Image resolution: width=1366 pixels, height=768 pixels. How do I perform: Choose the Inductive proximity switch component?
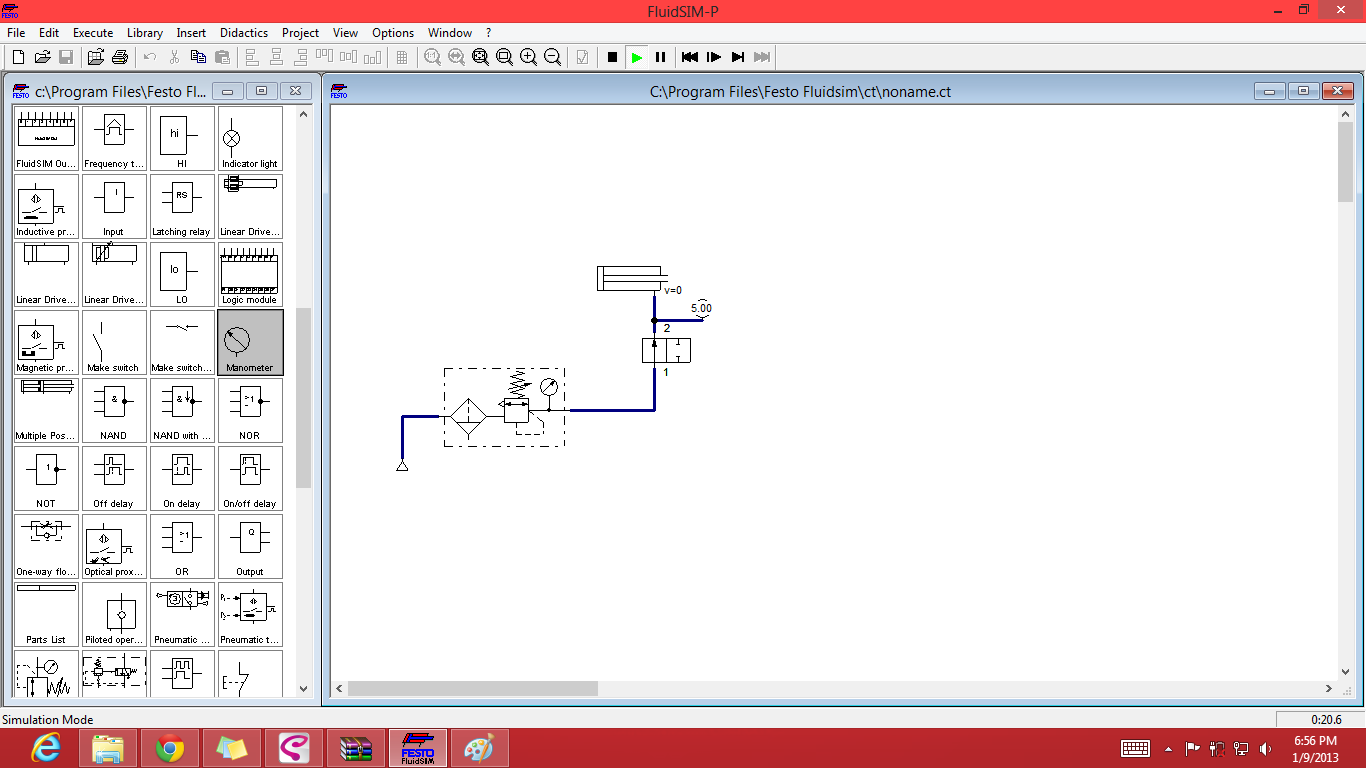[x=46, y=206]
